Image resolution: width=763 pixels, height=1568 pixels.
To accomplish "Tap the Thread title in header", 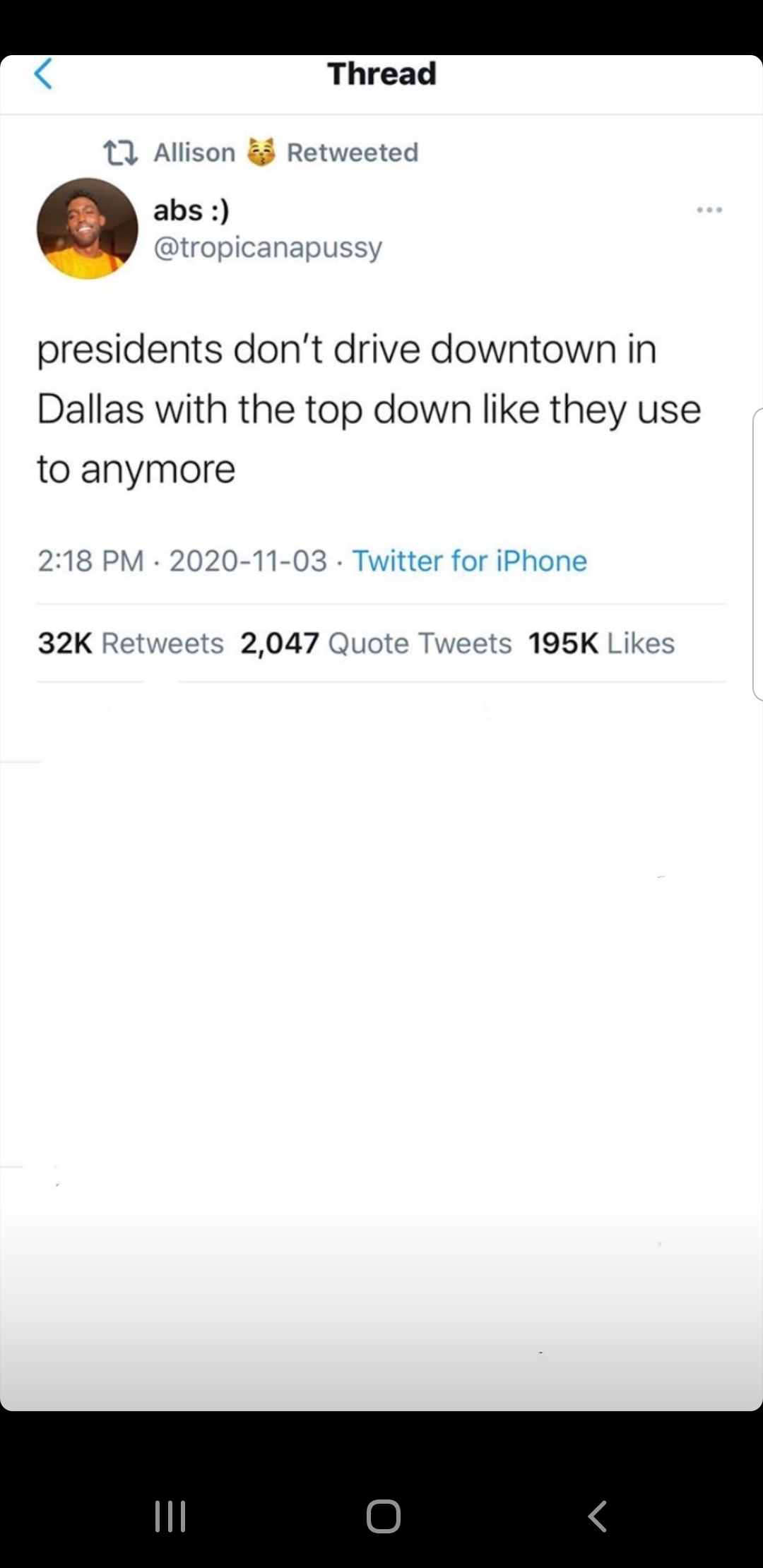I will pos(381,74).
